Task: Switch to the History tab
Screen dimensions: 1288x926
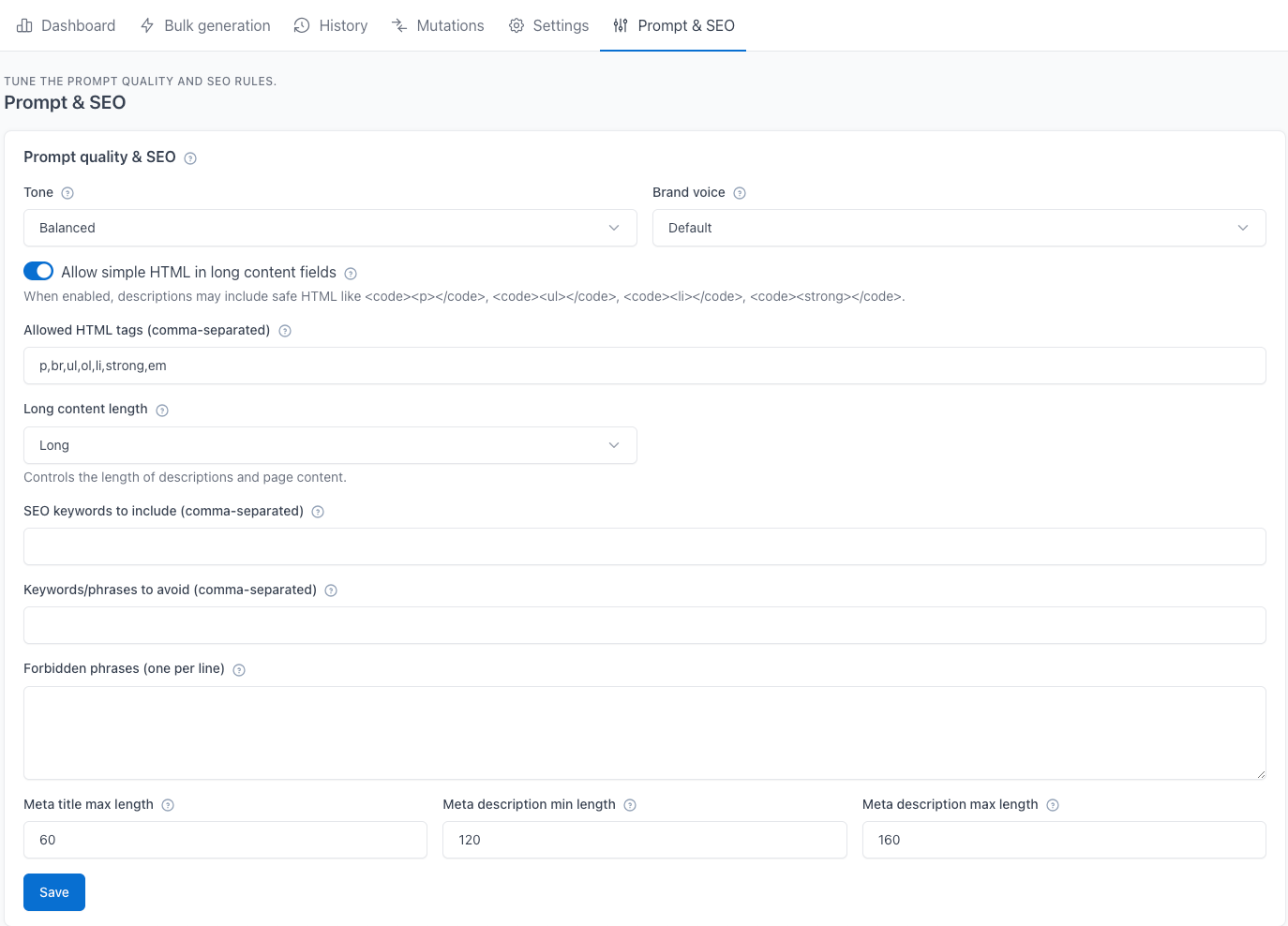Action: 331,25
